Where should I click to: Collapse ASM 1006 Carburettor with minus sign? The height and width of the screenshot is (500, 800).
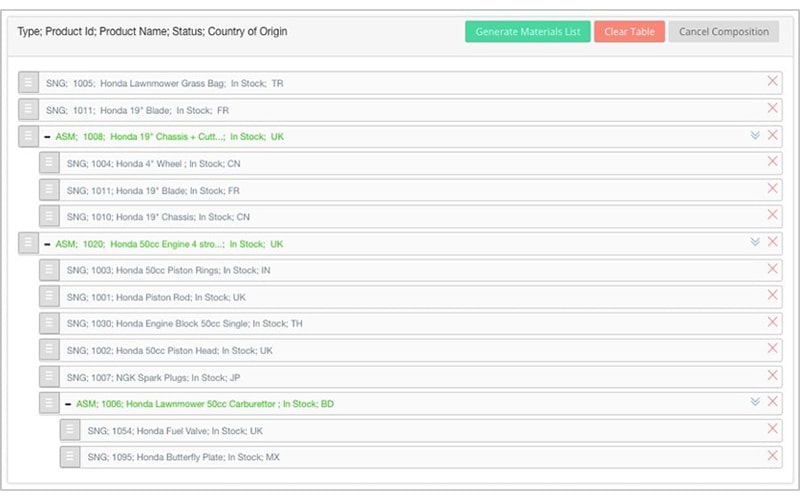[68, 404]
